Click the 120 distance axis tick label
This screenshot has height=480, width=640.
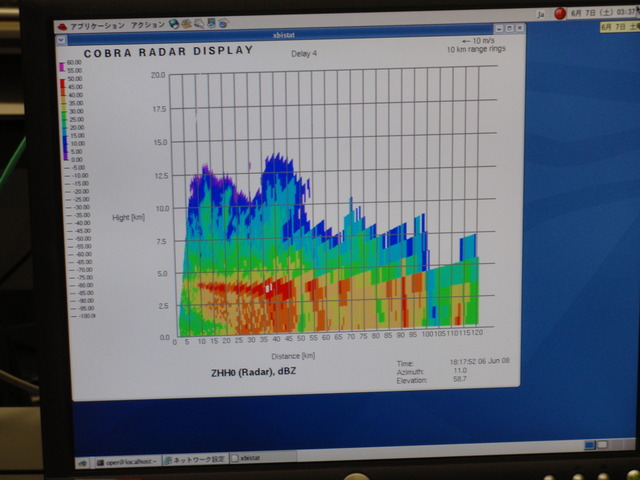pyautogui.click(x=477, y=333)
